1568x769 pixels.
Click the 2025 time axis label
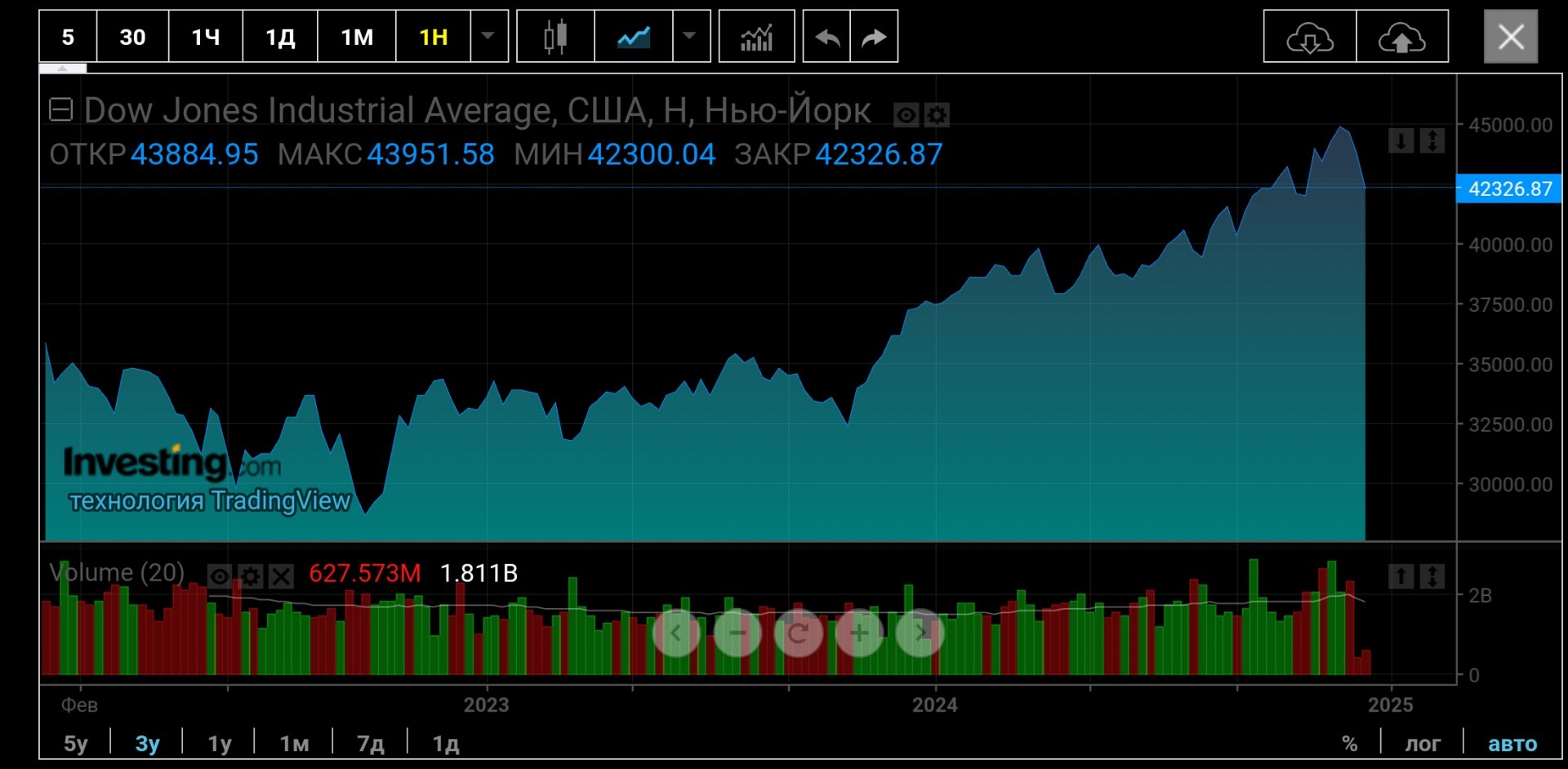[1391, 705]
